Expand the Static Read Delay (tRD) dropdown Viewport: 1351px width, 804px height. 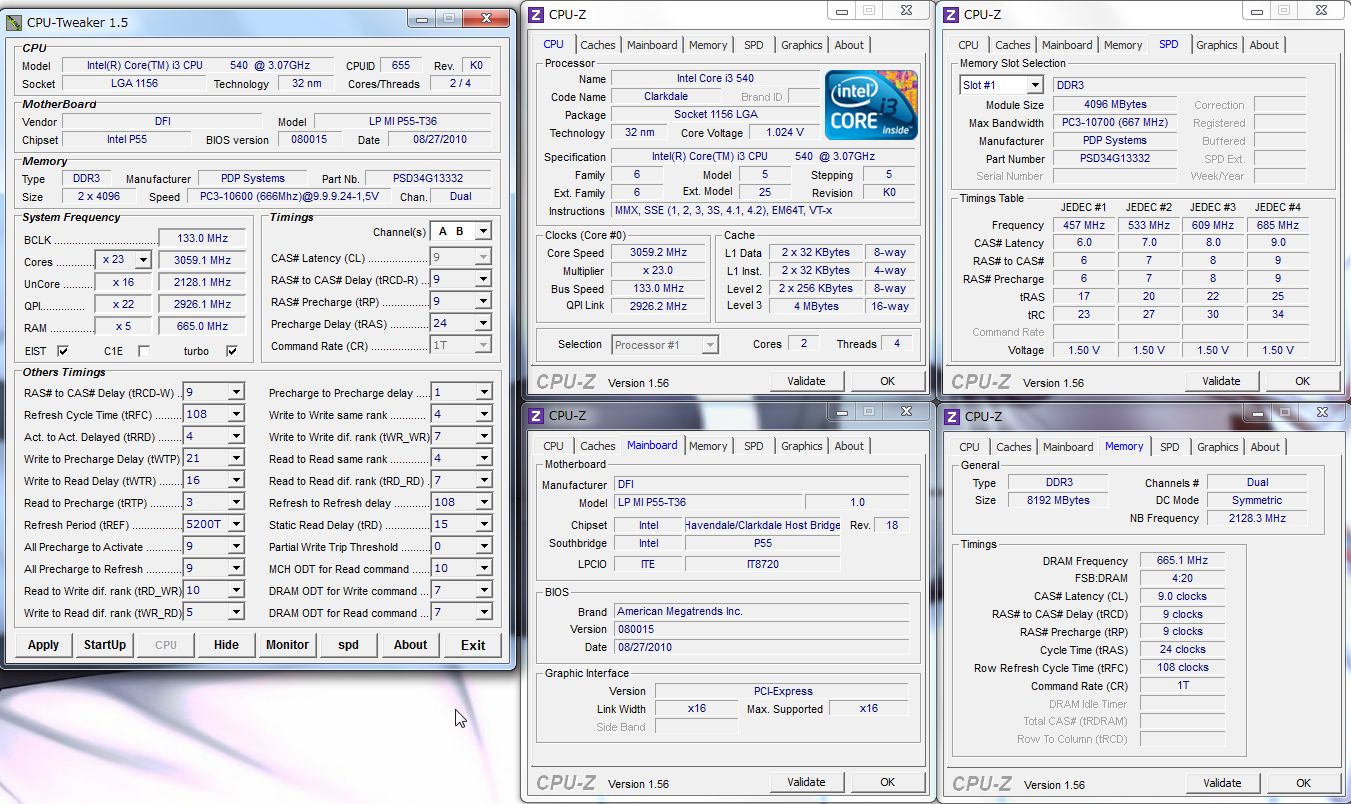pyautogui.click(x=483, y=524)
